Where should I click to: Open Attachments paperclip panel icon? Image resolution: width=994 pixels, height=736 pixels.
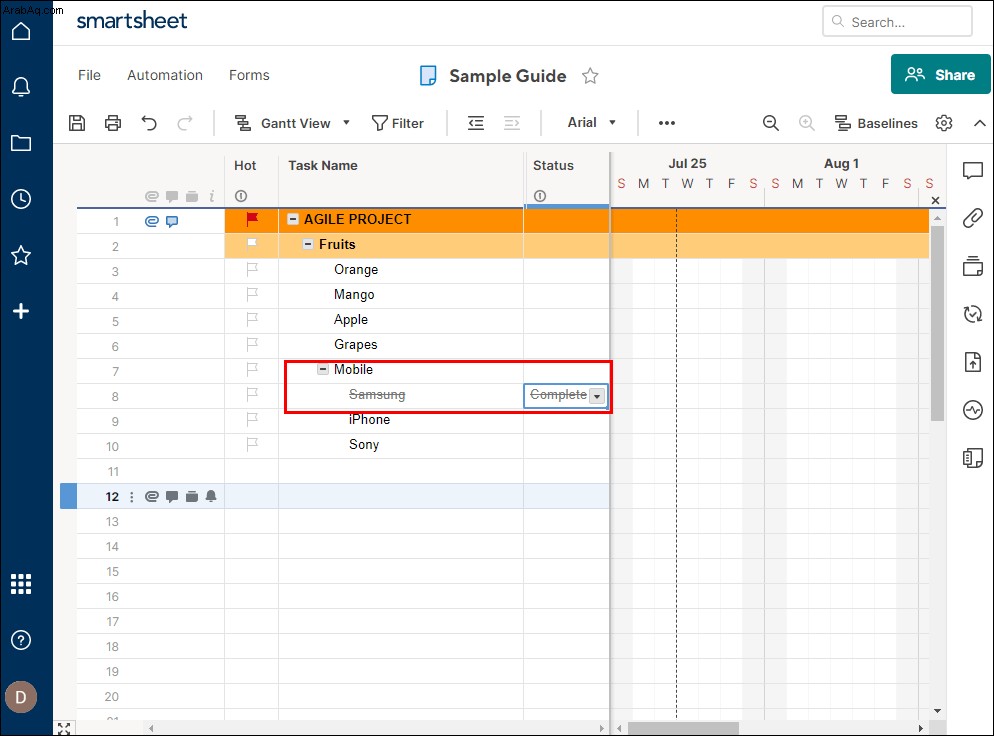tap(972, 218)
